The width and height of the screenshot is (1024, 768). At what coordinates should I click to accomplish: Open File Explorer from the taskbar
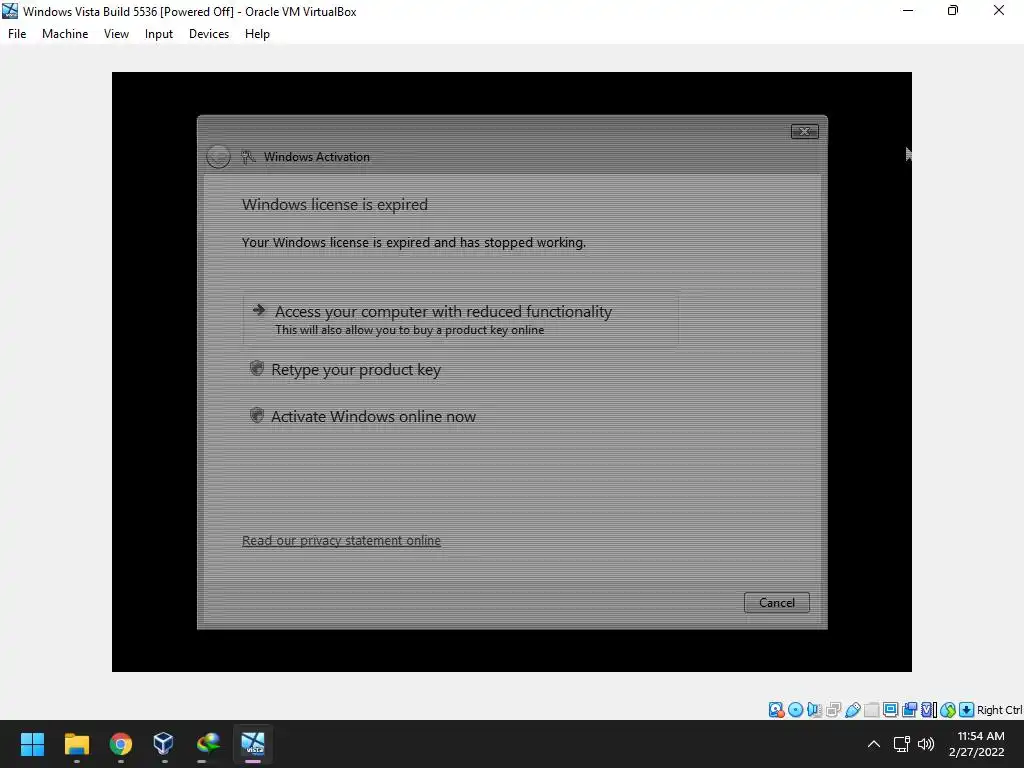[76, 744]
